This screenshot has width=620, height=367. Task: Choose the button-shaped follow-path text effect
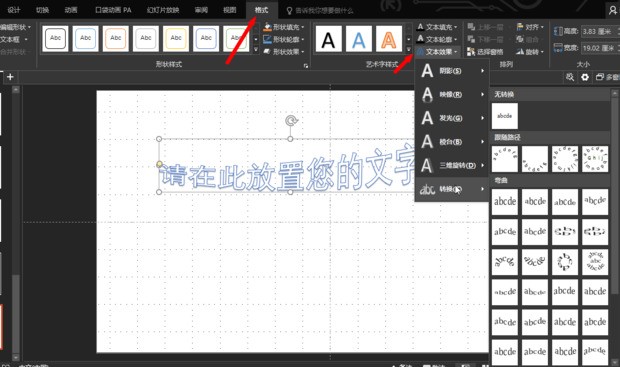(595, 159)
